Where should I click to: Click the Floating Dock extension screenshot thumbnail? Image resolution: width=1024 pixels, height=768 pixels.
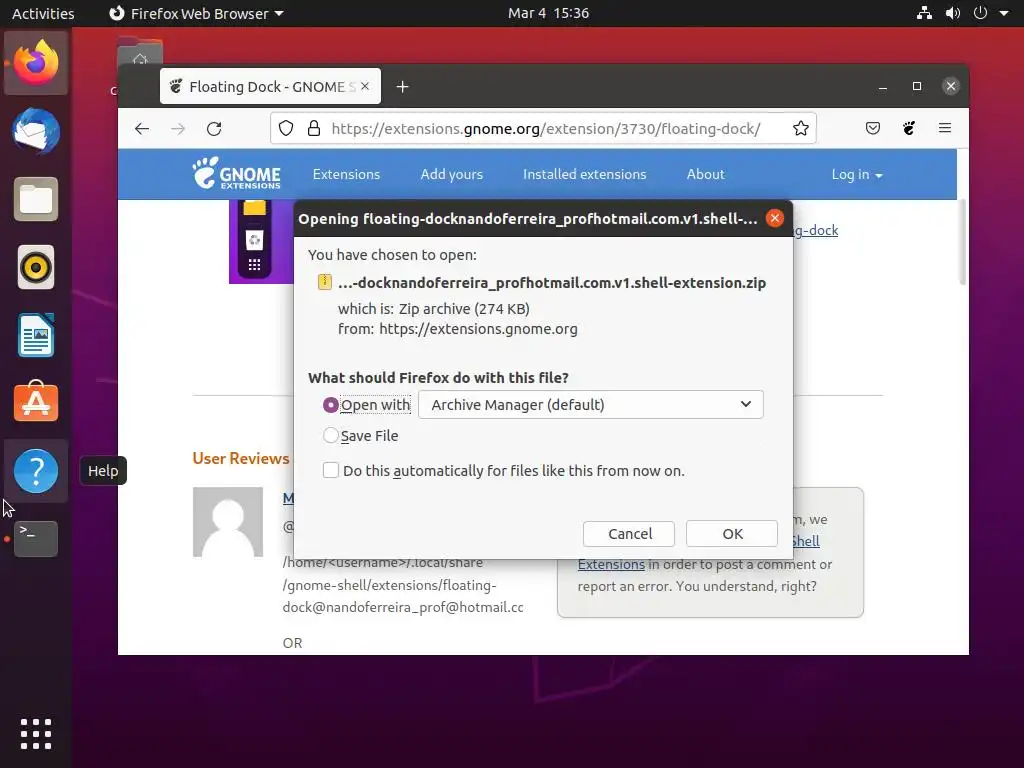tap(261, 242)
